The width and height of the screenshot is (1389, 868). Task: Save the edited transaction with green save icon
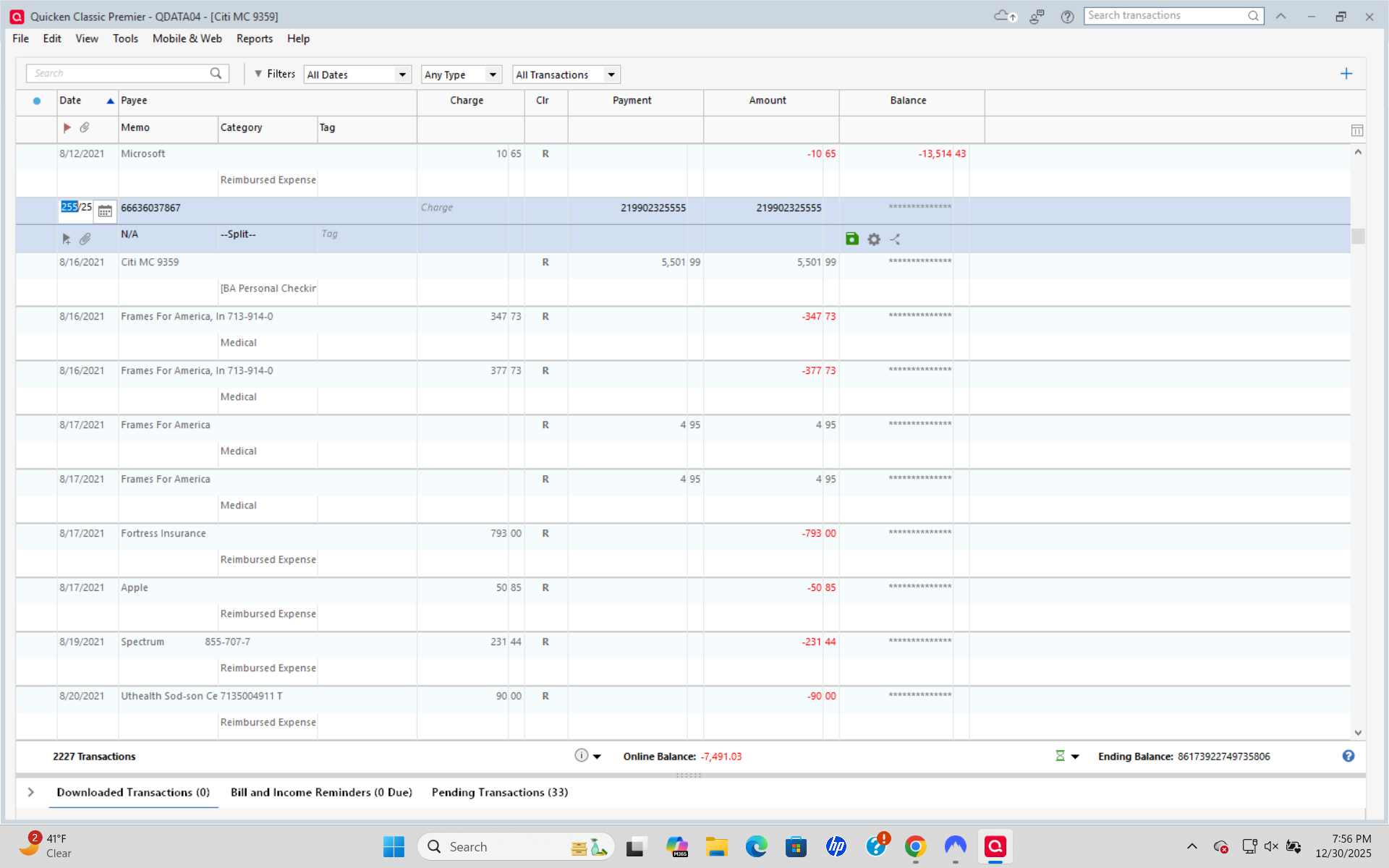[x=851, y=239]
